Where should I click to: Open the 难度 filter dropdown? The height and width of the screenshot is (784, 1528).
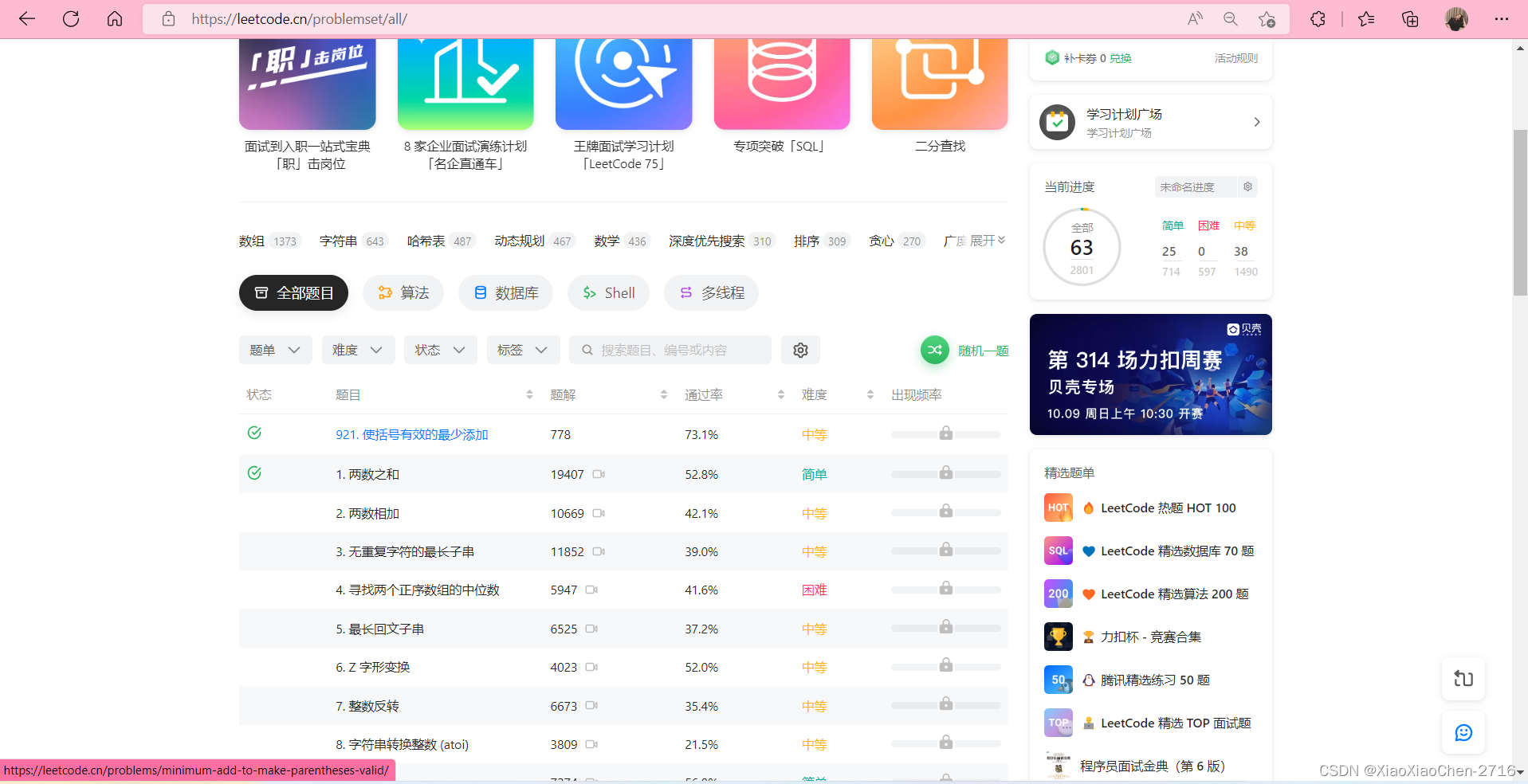358,350
